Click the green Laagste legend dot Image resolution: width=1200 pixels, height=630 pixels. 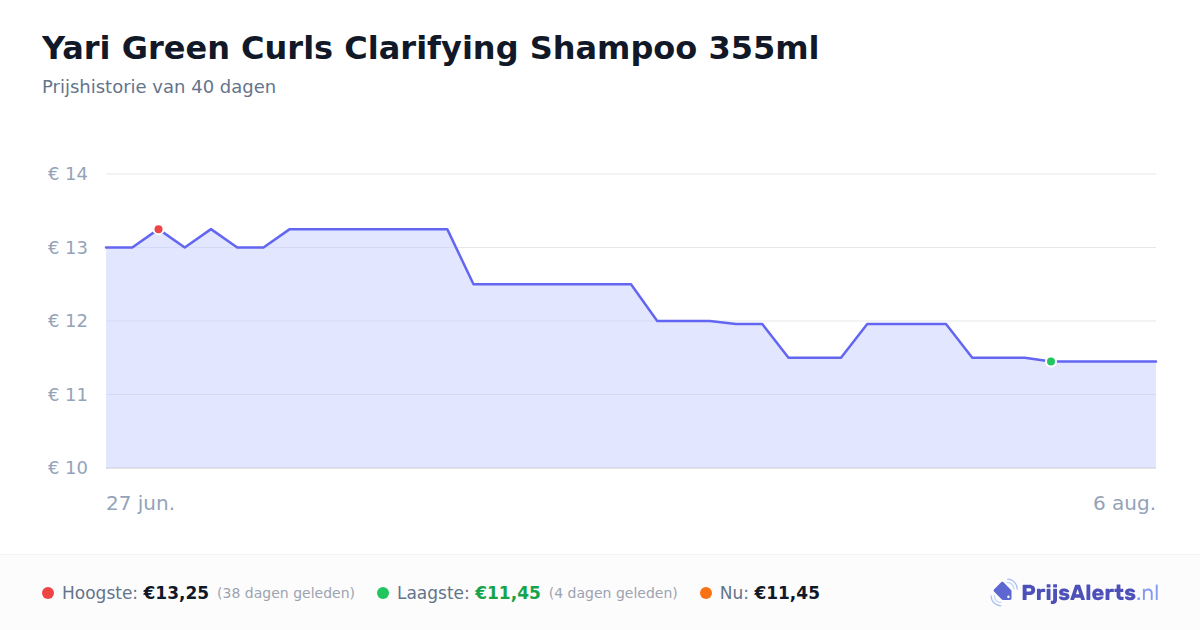pos(383,593)
